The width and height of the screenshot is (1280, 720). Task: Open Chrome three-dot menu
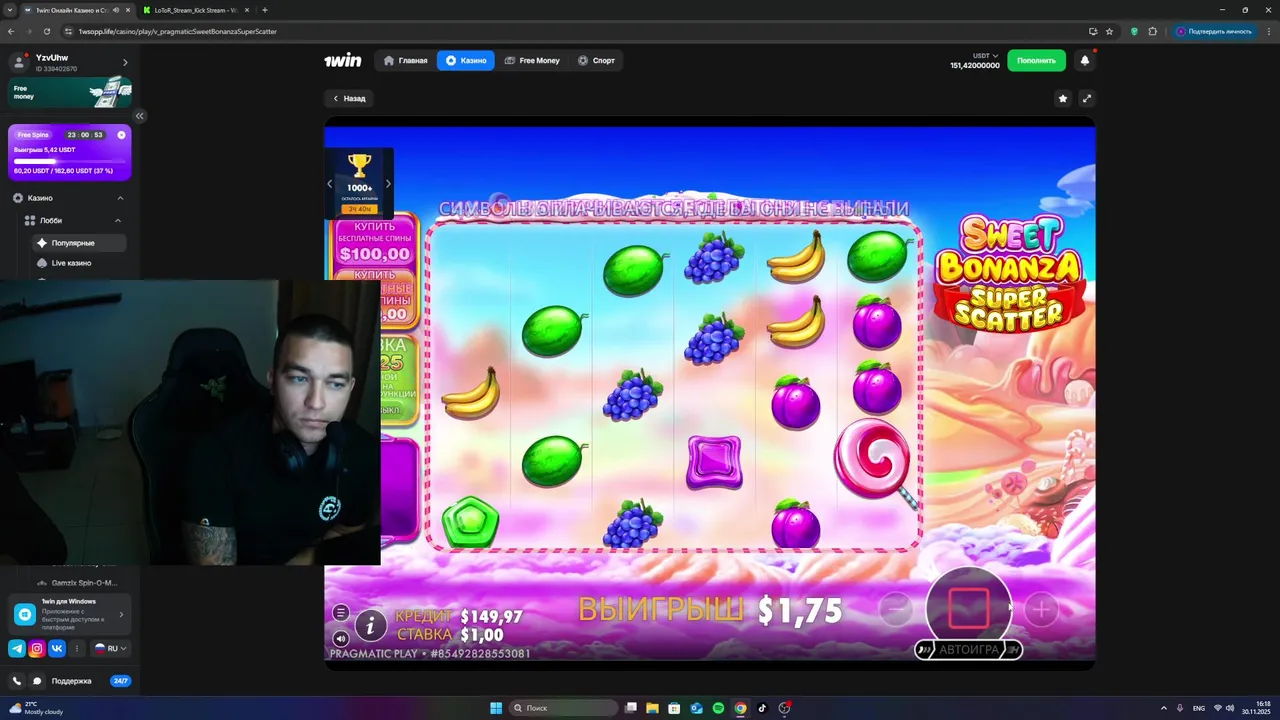tap(1268, 31)
